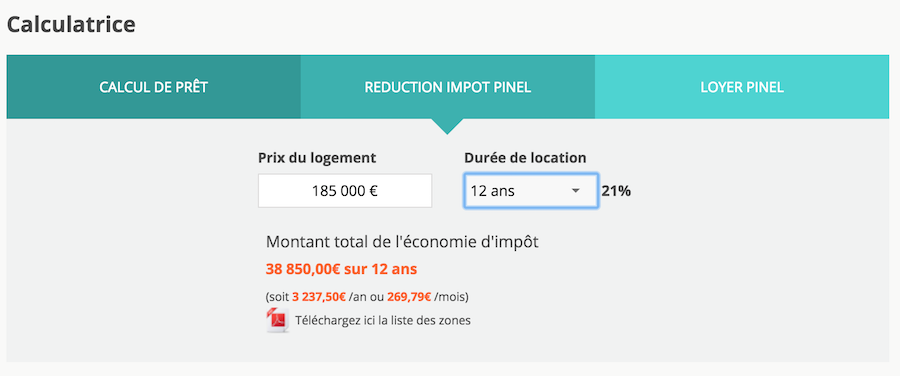Click the 21% rate label
Viewport: 900px width, 376px height.
[616, 191]
